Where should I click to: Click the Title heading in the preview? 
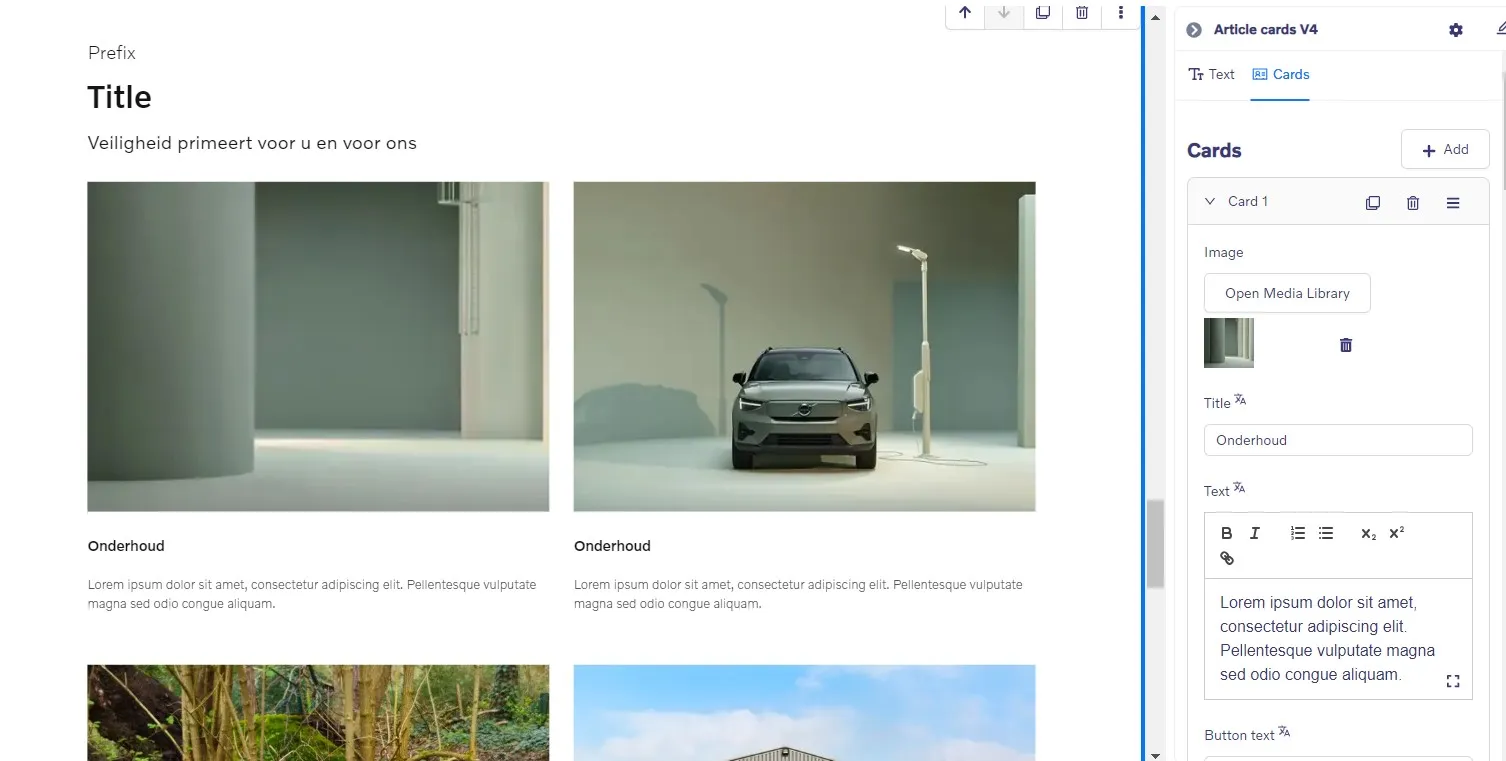point(119,97)
